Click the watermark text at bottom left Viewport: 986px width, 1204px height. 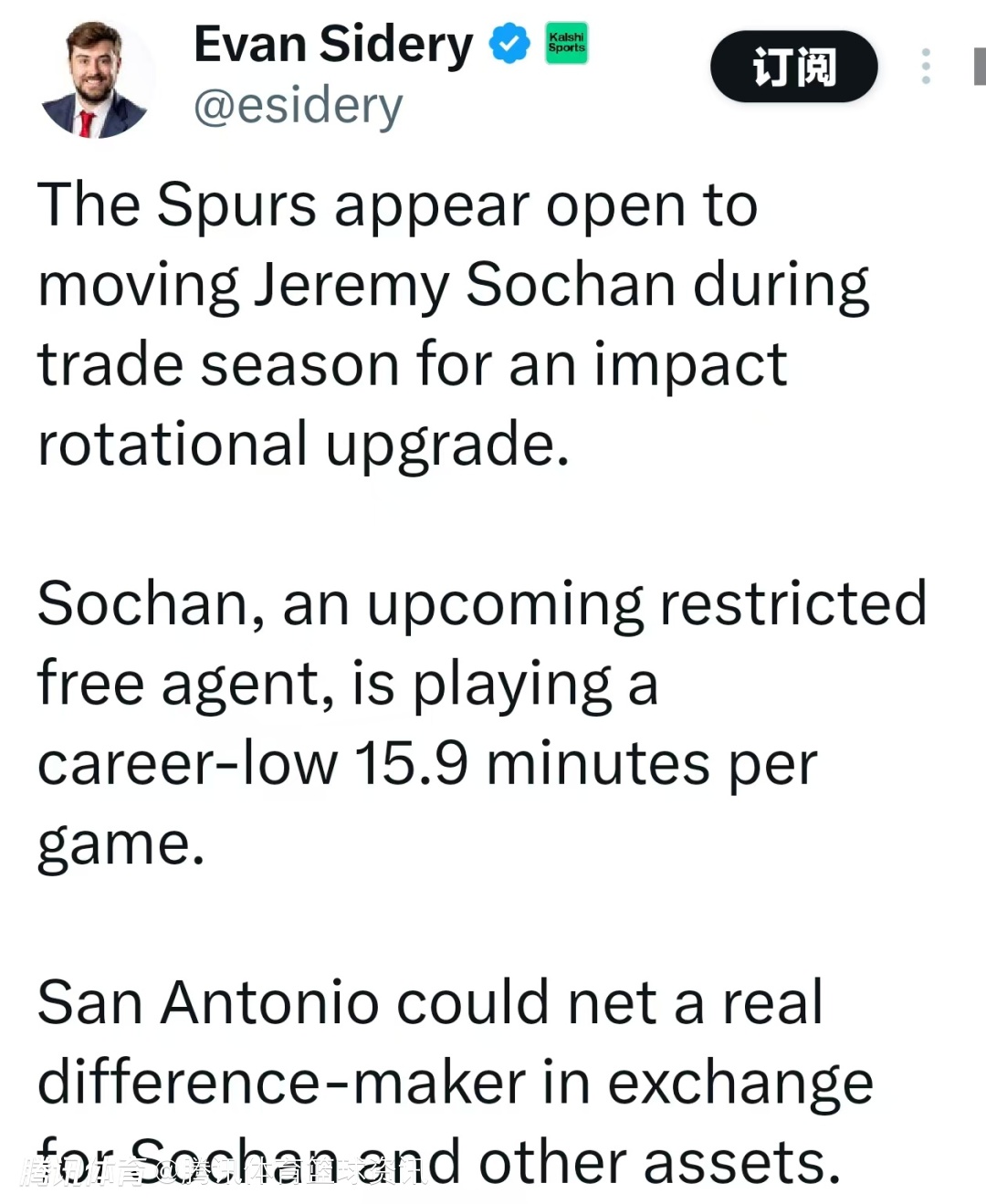(219, 1172)
